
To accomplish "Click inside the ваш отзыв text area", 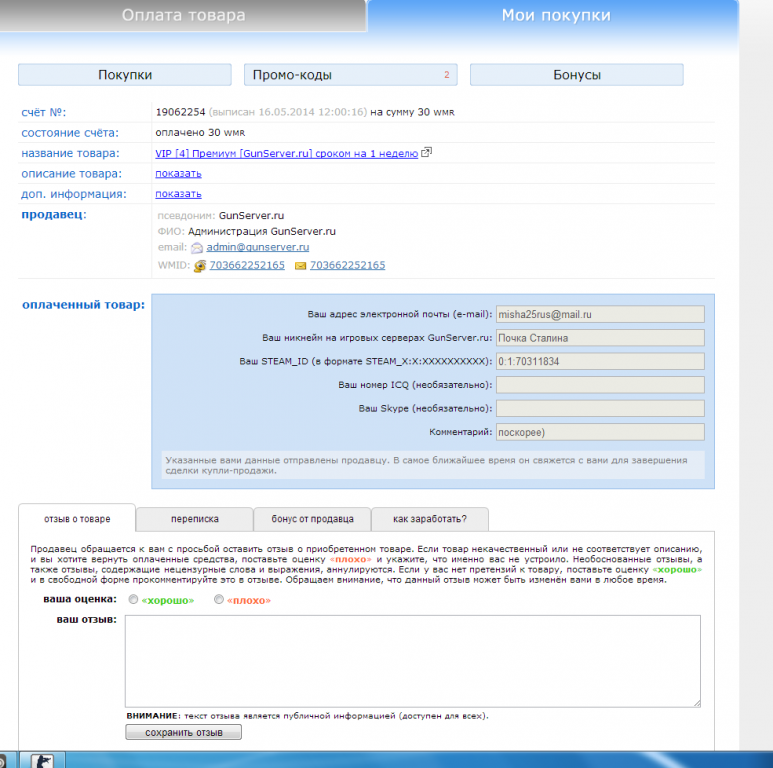I will point(412,660).
